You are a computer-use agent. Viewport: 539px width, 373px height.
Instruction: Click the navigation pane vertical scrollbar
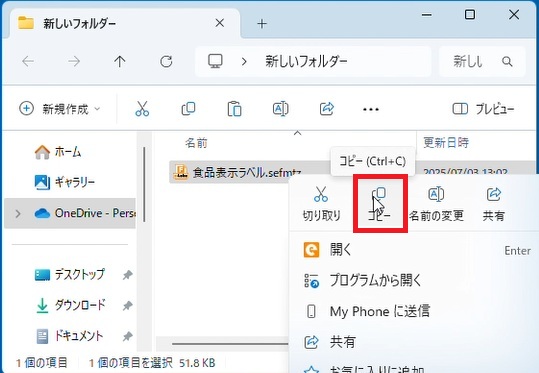(144, 184)
